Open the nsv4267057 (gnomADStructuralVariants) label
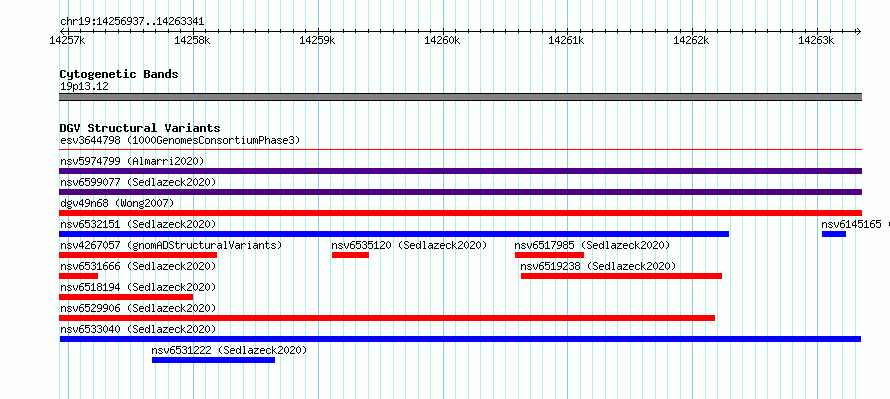Screen dimensions: 890x399 point(171,245)
